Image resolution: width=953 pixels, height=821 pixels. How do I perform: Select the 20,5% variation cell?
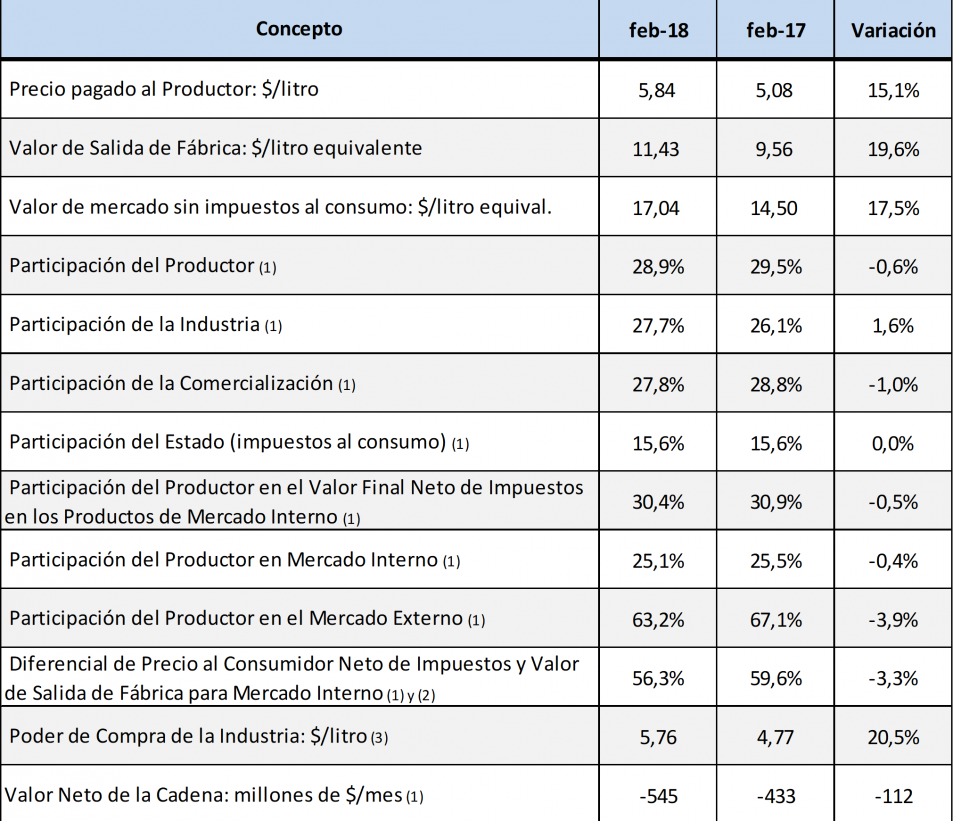coord(893,737)
